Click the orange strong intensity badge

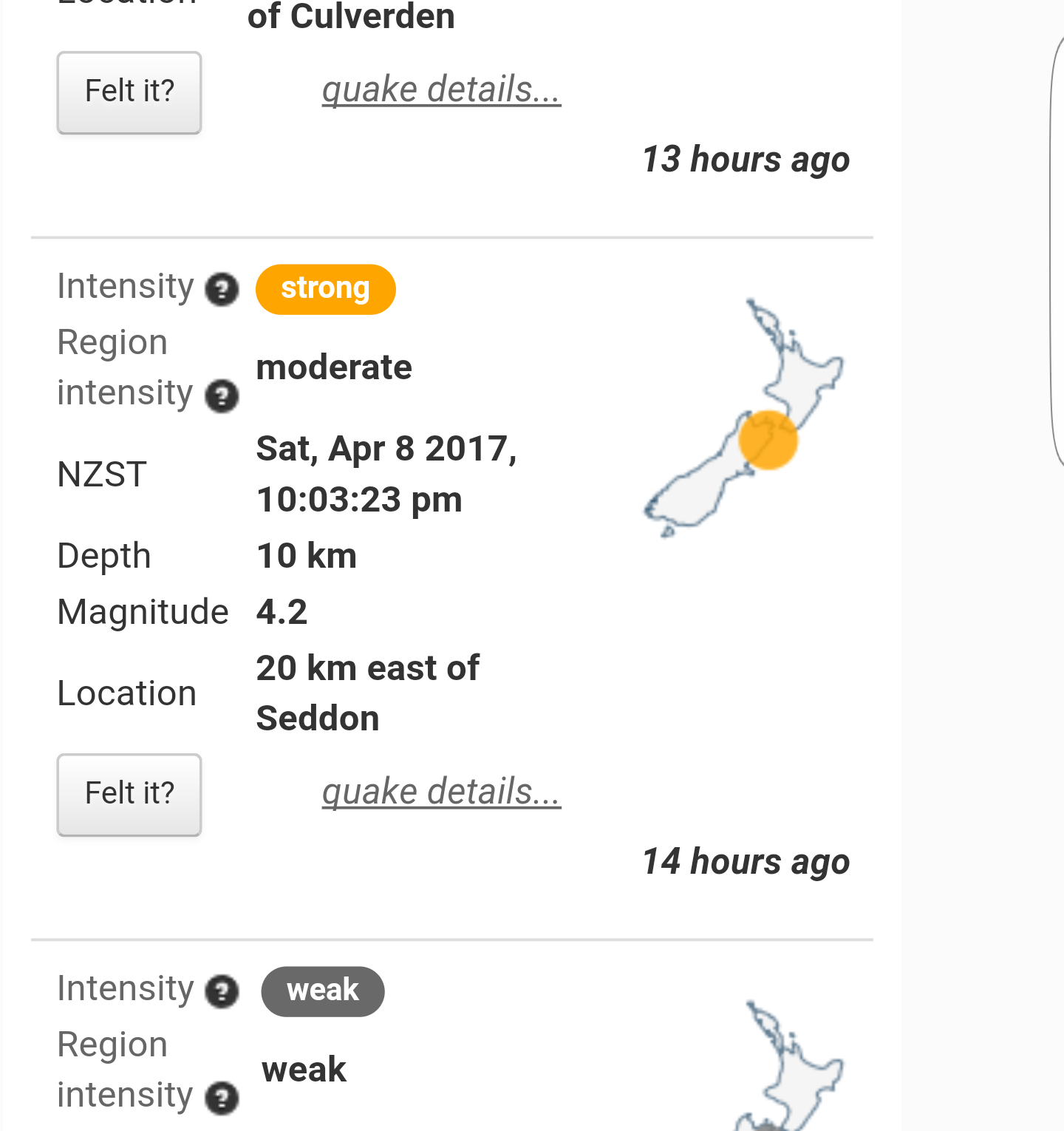click(325, 289)
